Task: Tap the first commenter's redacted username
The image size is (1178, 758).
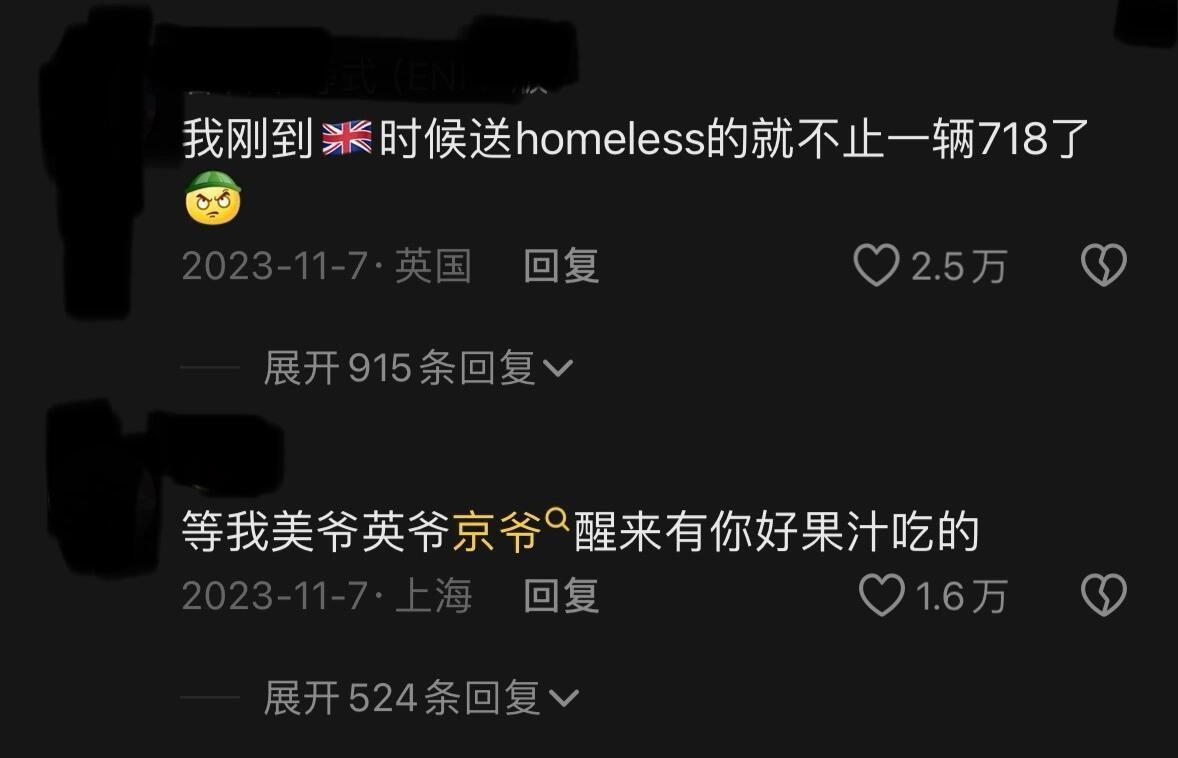Action: click(x=368, y=75)
